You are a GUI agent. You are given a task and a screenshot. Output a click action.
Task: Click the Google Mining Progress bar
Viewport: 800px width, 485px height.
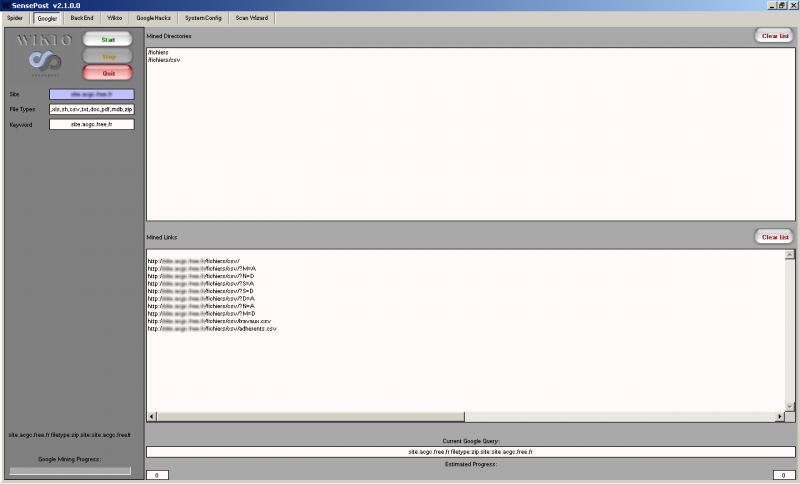click(70, 470)
